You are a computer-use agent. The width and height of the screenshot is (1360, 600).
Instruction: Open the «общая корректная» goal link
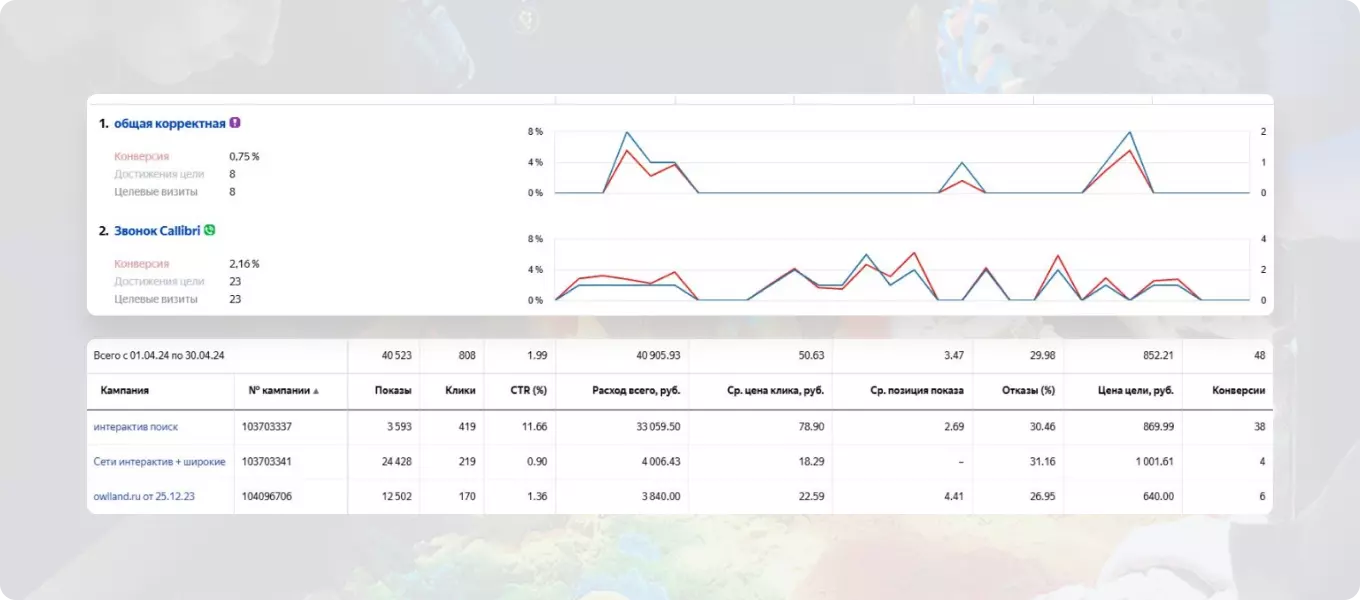(x=169, y=123)
